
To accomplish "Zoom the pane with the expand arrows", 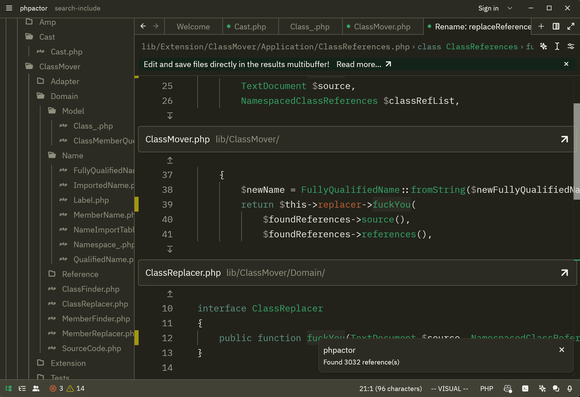I will (571, 26).
